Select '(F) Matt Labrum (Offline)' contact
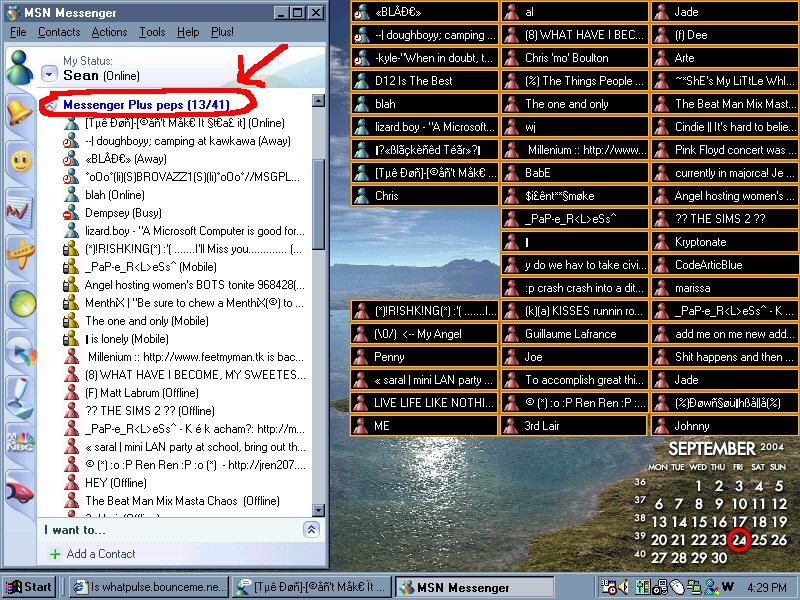Viewport: 800px width, 600px height. click(x=142, y=393)
